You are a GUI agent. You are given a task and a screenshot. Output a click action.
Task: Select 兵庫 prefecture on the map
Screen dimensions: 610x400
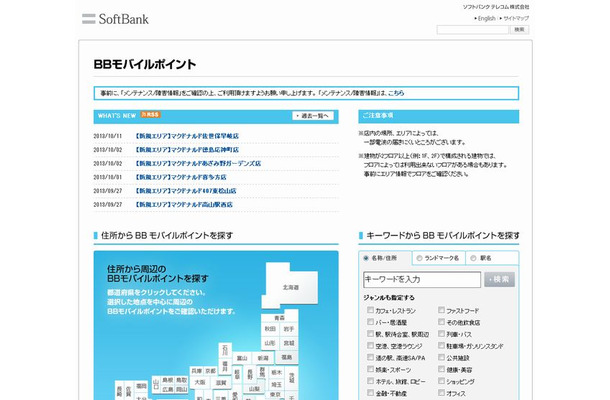tap(197, 371)
